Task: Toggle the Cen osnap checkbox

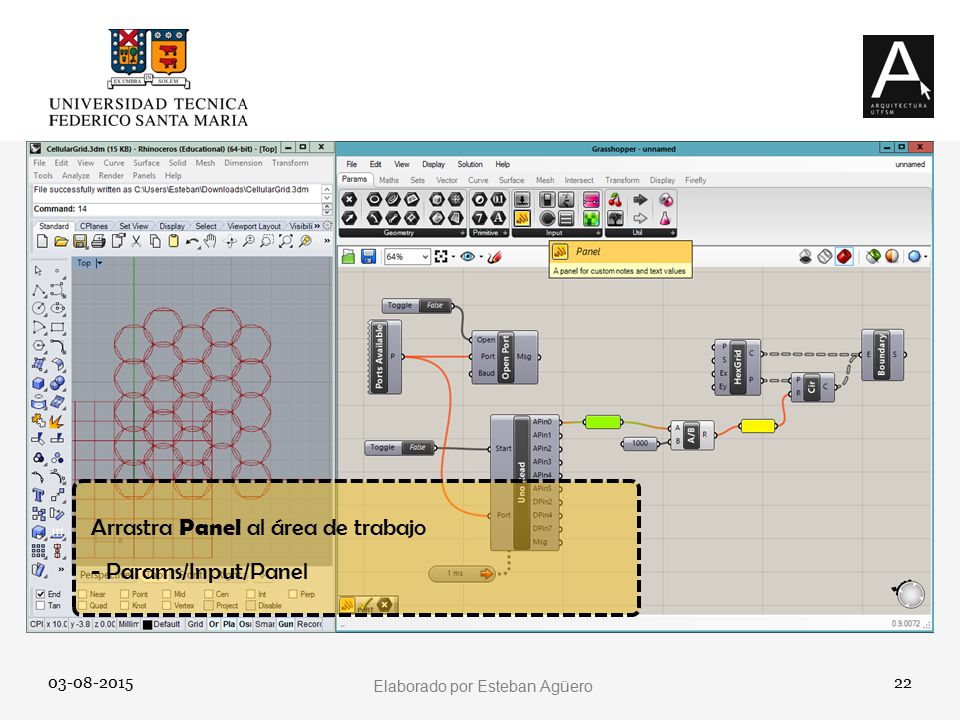Action: coord(209,594)
